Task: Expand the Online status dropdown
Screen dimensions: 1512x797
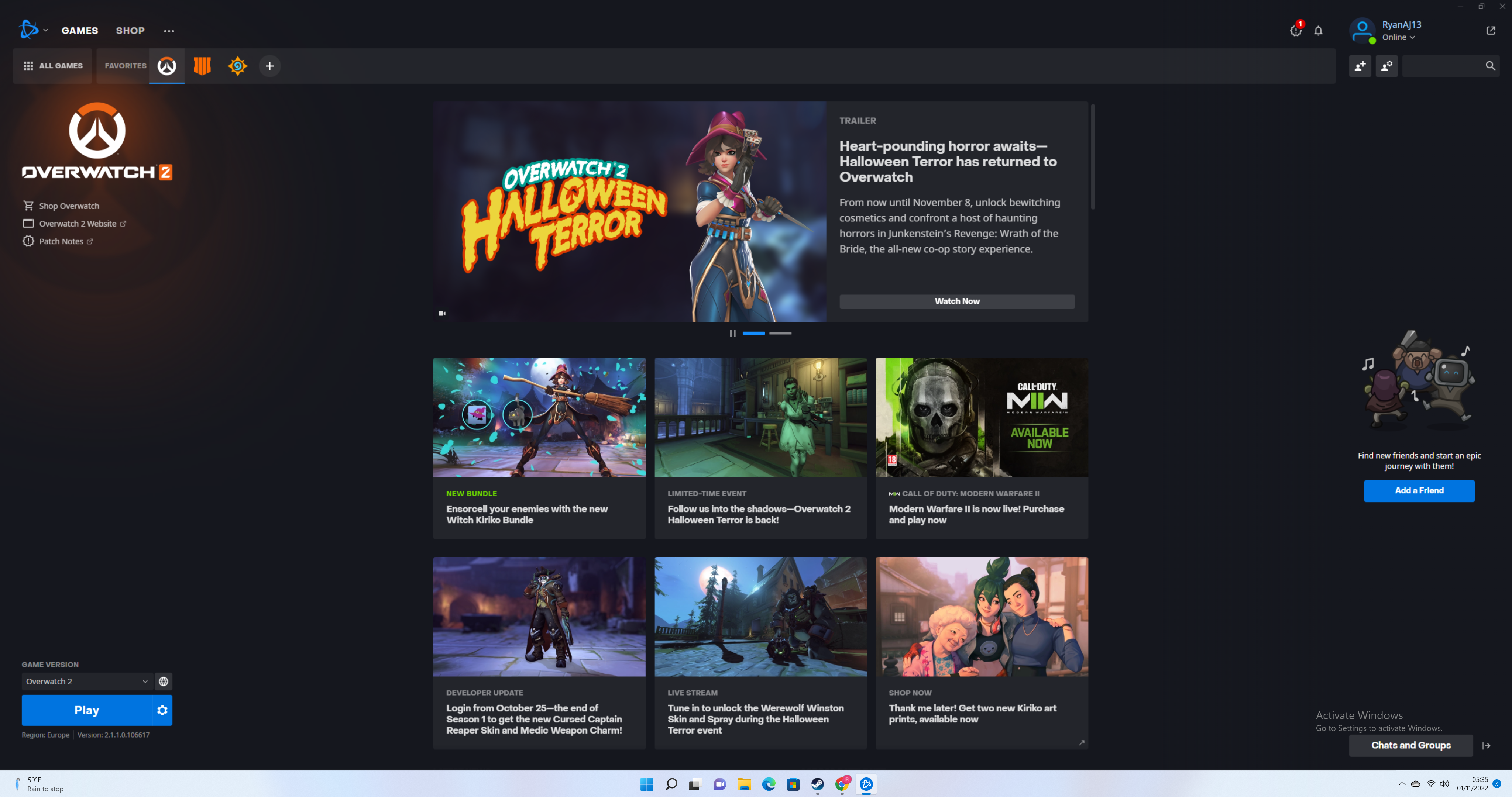Action: (1398, 37)
